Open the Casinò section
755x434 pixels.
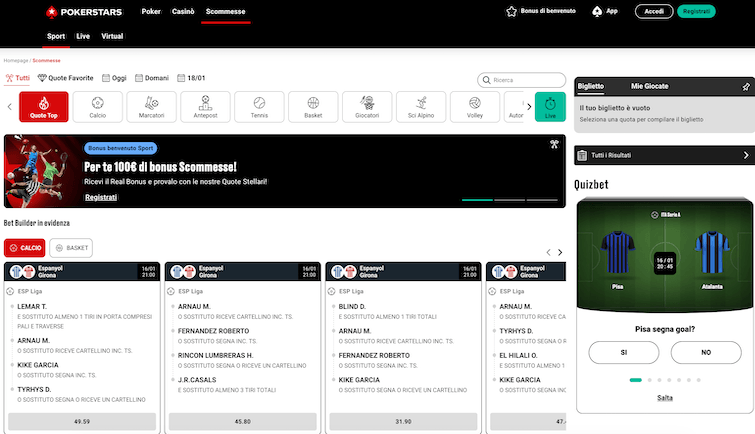(x=183, y=12)
